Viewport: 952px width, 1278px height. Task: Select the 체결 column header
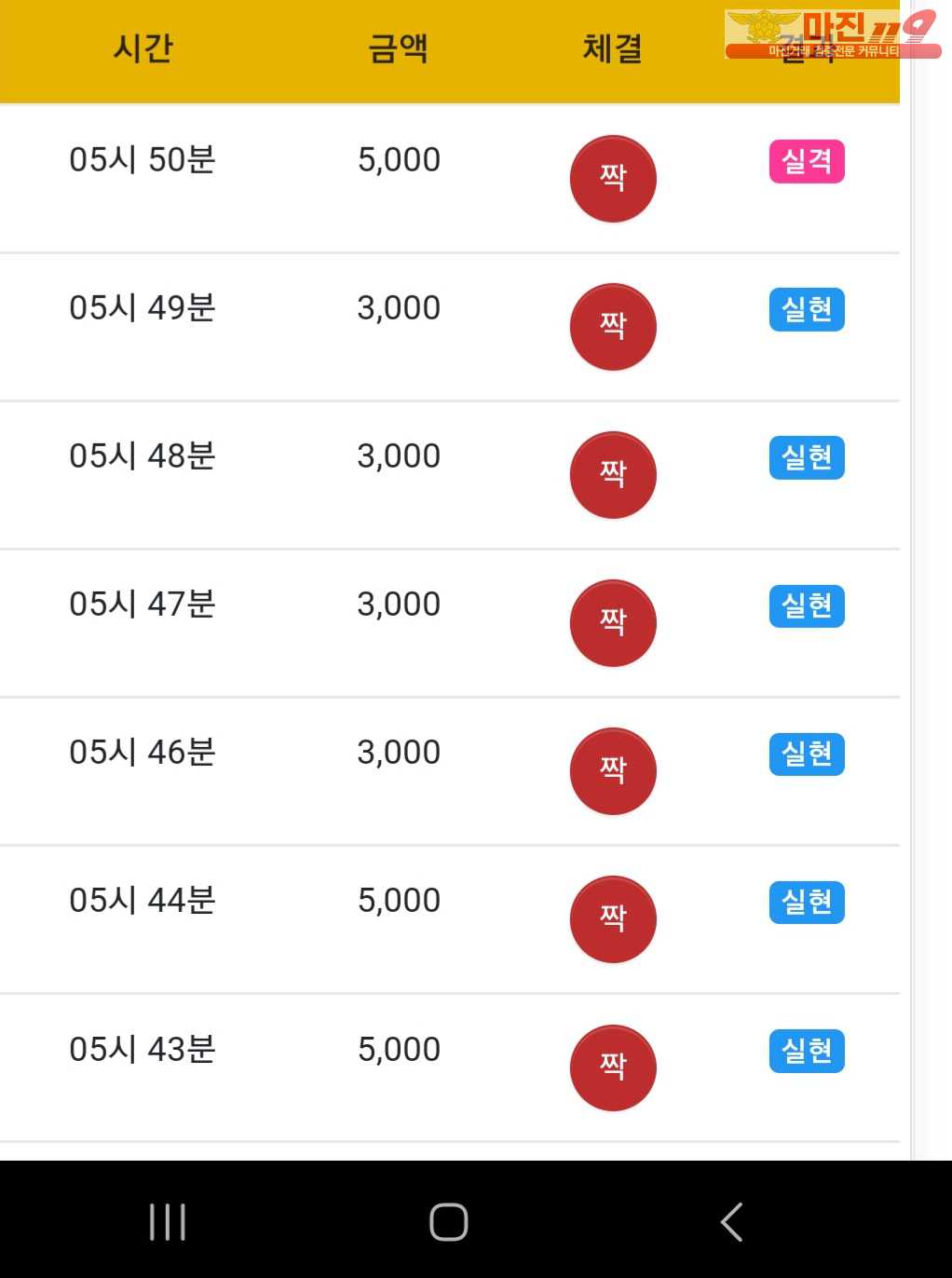(613, 48)
